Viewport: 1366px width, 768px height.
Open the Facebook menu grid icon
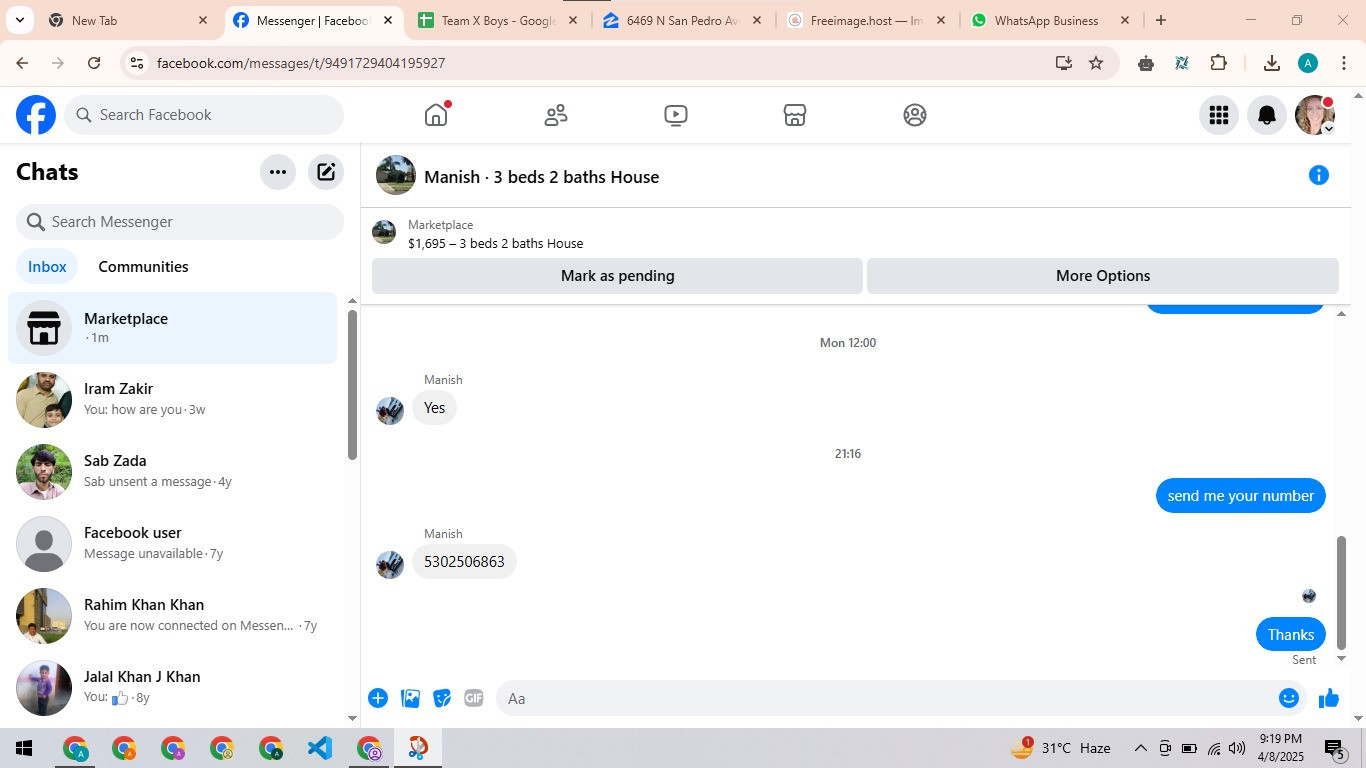1218,115
